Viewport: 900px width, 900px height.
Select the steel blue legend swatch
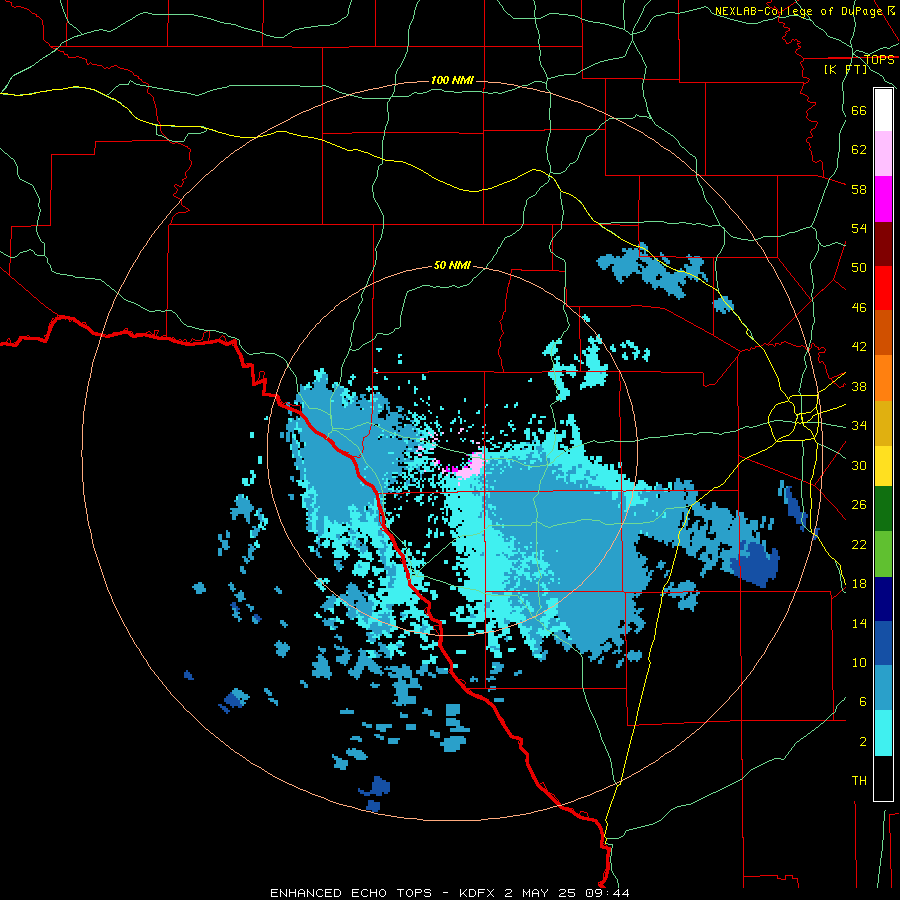pos(883,688)
